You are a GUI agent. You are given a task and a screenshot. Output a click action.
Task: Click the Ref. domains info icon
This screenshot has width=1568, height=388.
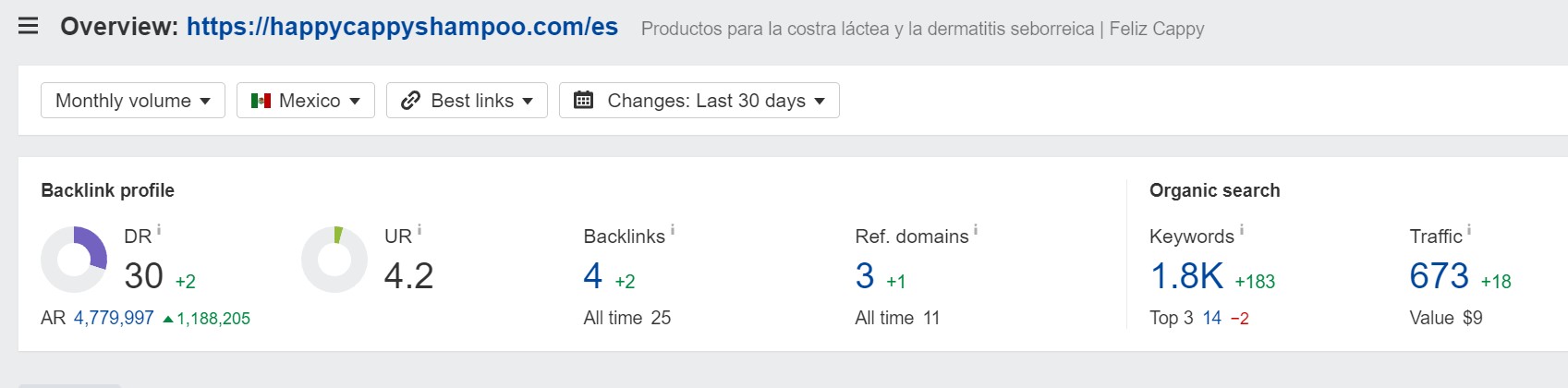point(976,229)
